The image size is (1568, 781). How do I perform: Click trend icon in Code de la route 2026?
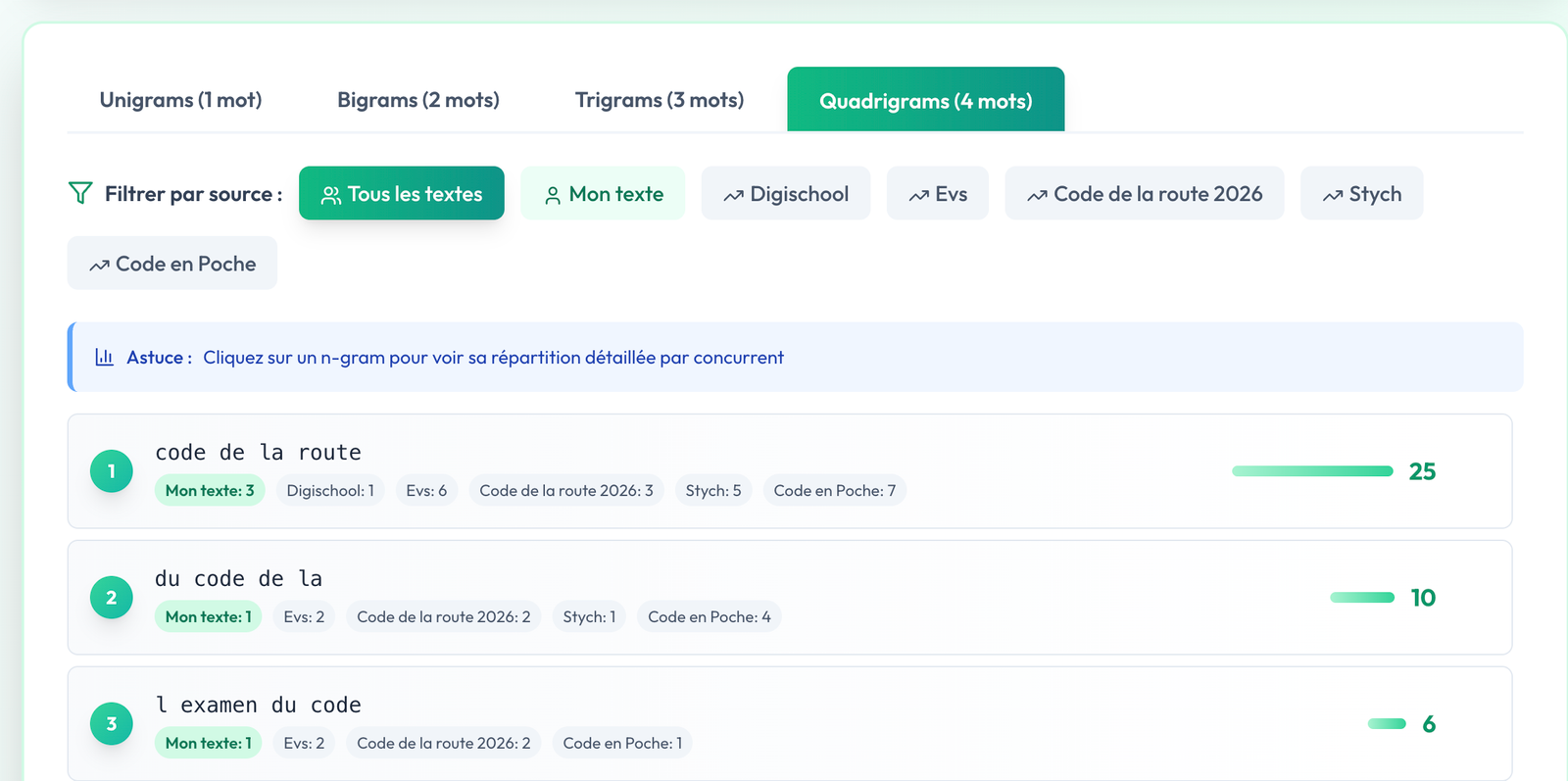tap(1037, 196)
